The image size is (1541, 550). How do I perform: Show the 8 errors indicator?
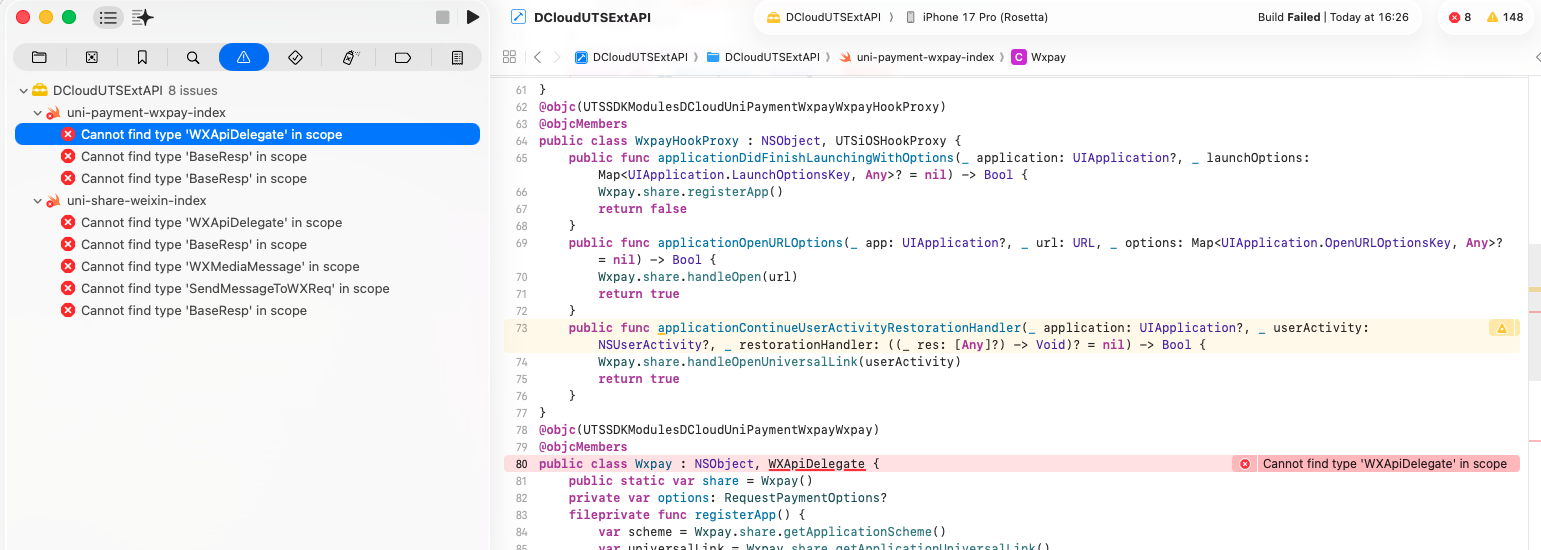[x=1460, y=17]
